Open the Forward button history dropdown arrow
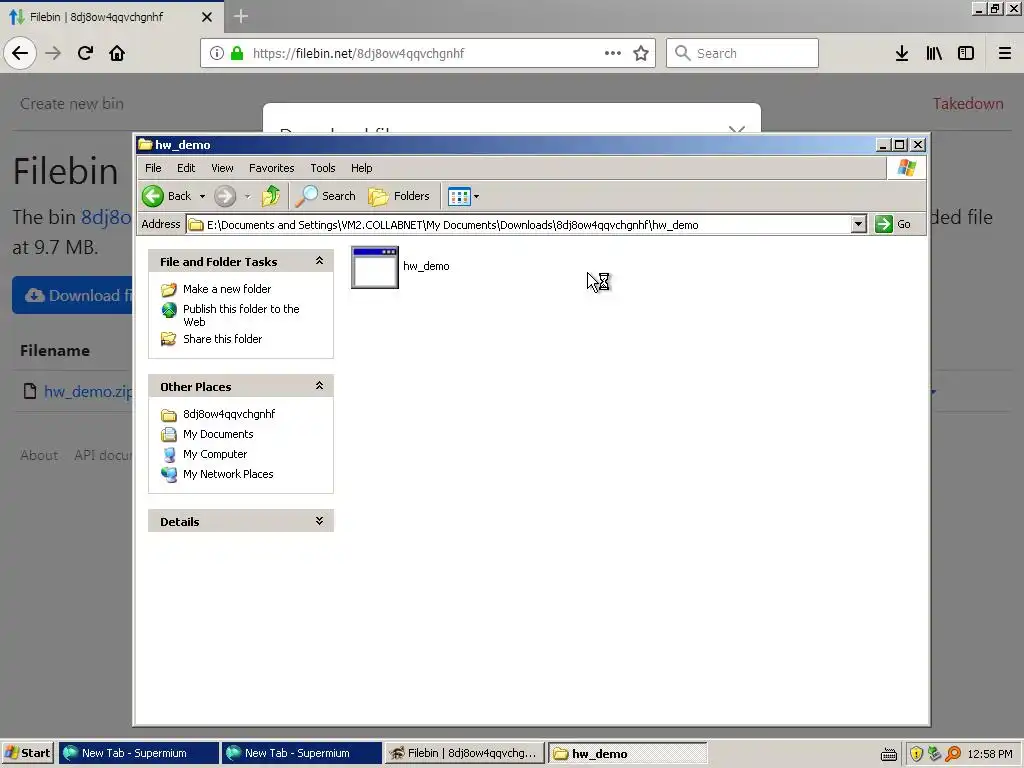Image resolution: width=1024 pixels, height=768 pixels. (248, 196)
